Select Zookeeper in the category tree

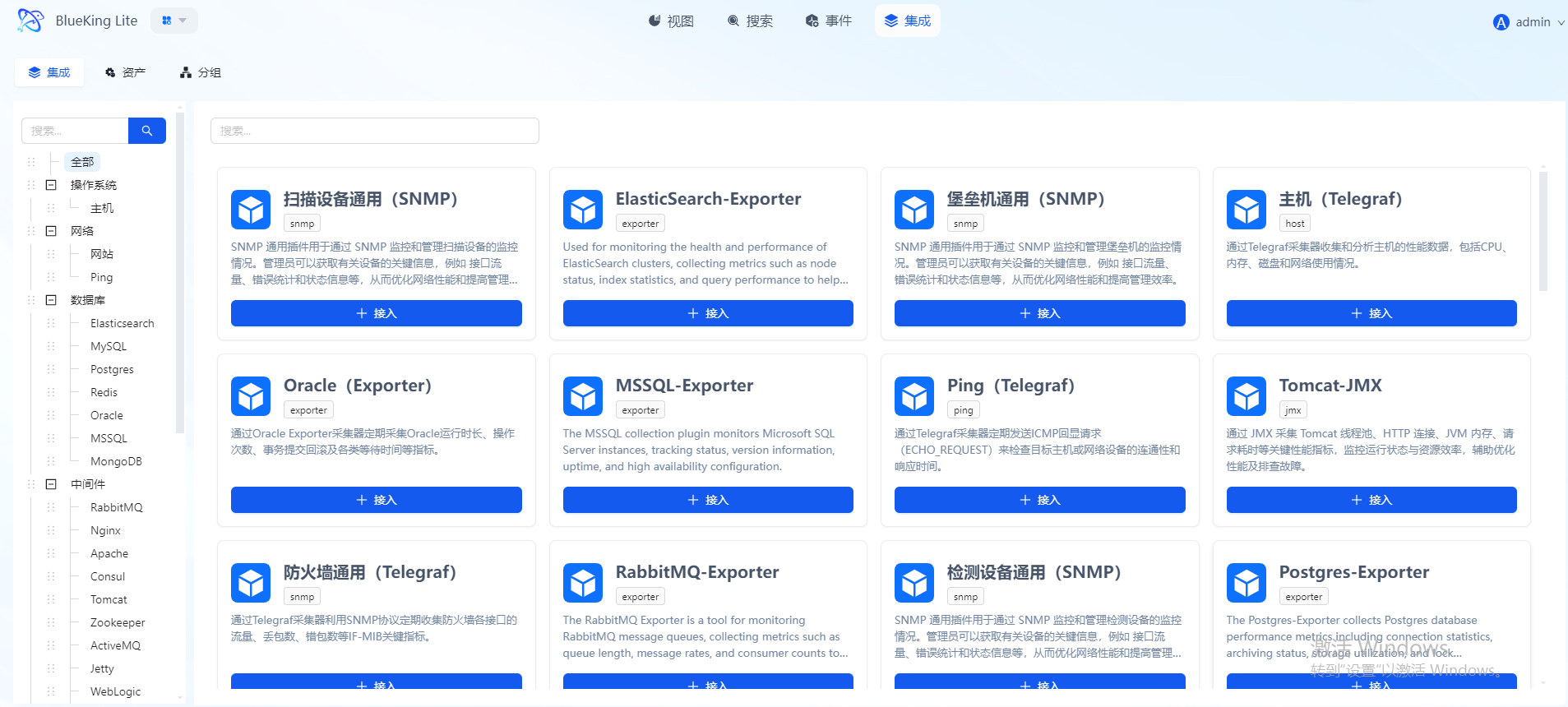coord(118,622)
